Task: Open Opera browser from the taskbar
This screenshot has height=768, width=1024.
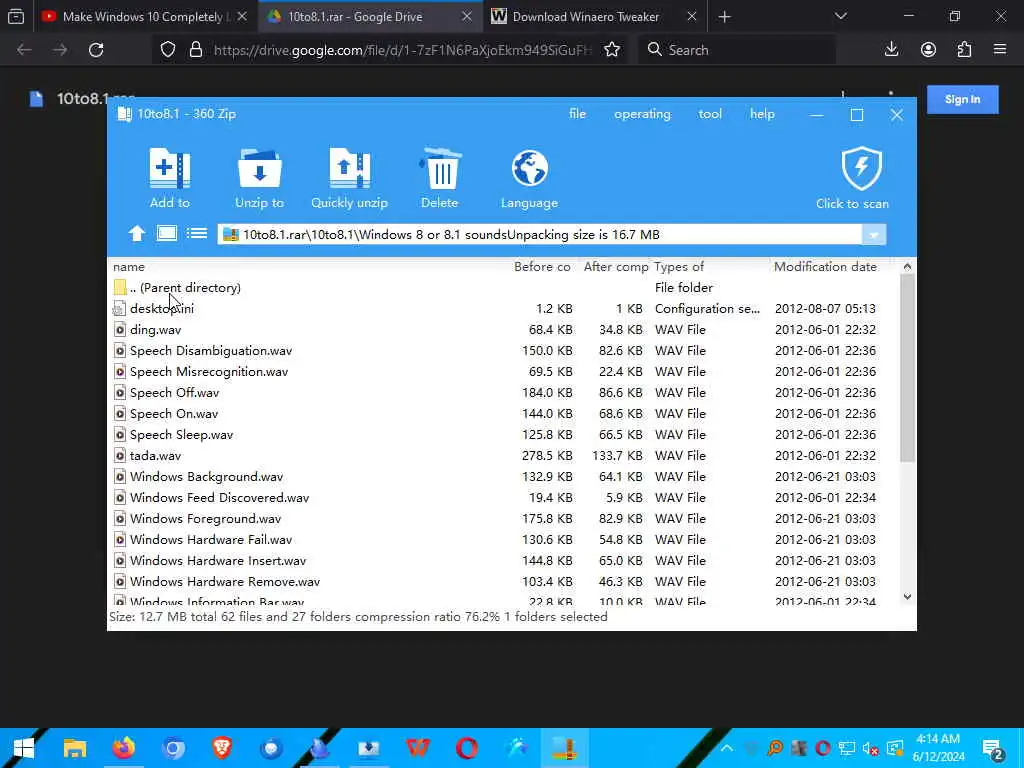Action: [x=467, y=748]
